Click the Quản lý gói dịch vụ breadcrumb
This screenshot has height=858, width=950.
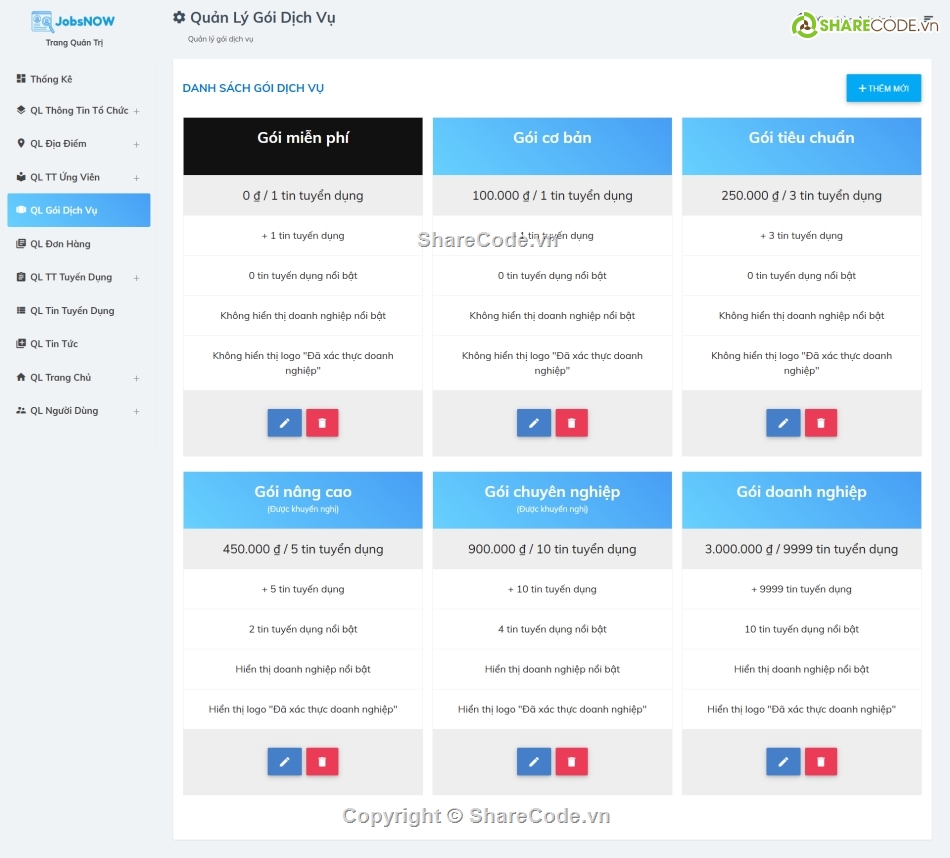pos(221,39)
